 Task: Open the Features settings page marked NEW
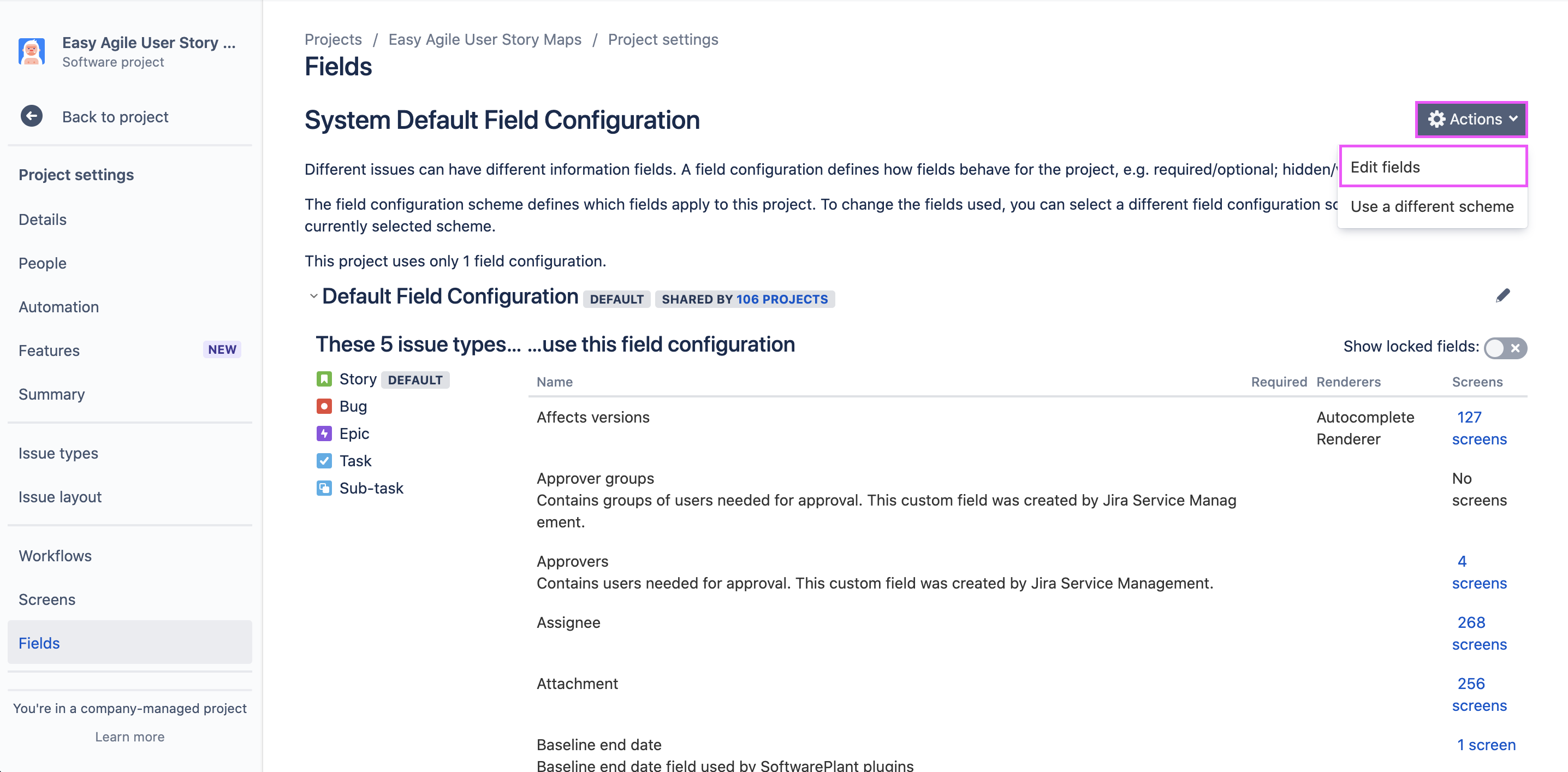pyautogui.click(x=49, y=351)
